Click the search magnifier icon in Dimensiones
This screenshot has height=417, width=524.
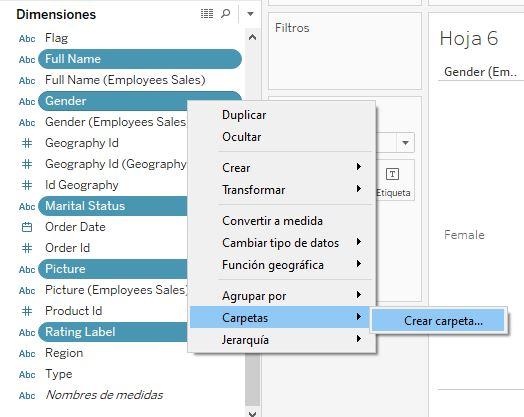pyautogui.click(x=226, y=14)
